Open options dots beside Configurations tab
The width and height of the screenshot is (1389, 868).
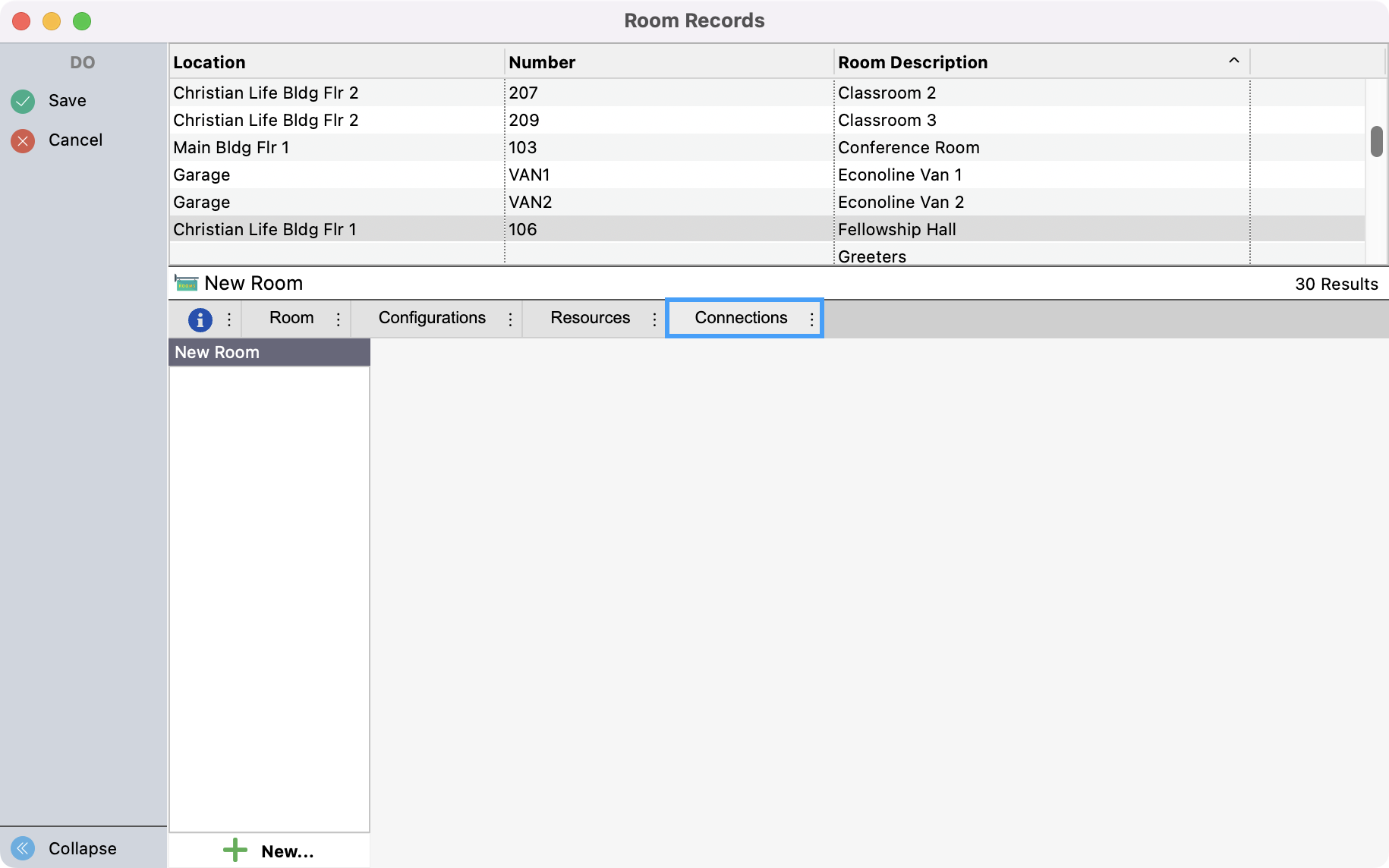click(510, 319)
